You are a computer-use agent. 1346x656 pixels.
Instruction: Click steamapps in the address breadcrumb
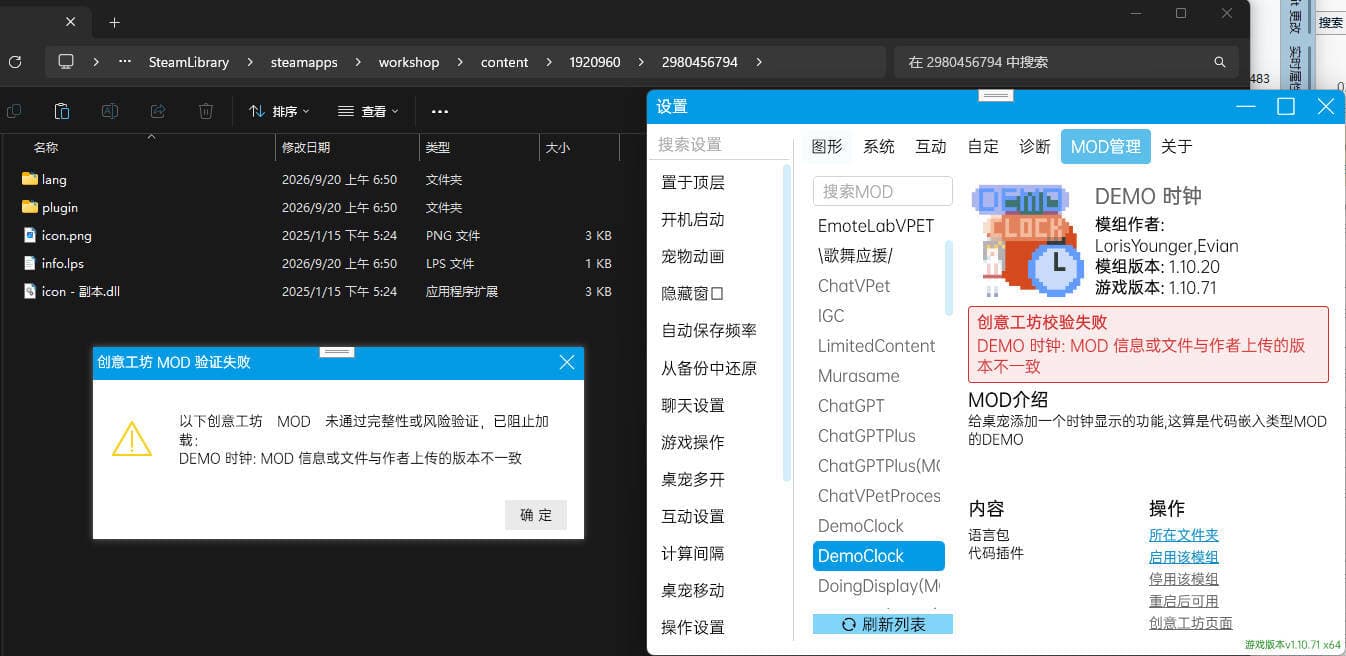coord(304,62)
